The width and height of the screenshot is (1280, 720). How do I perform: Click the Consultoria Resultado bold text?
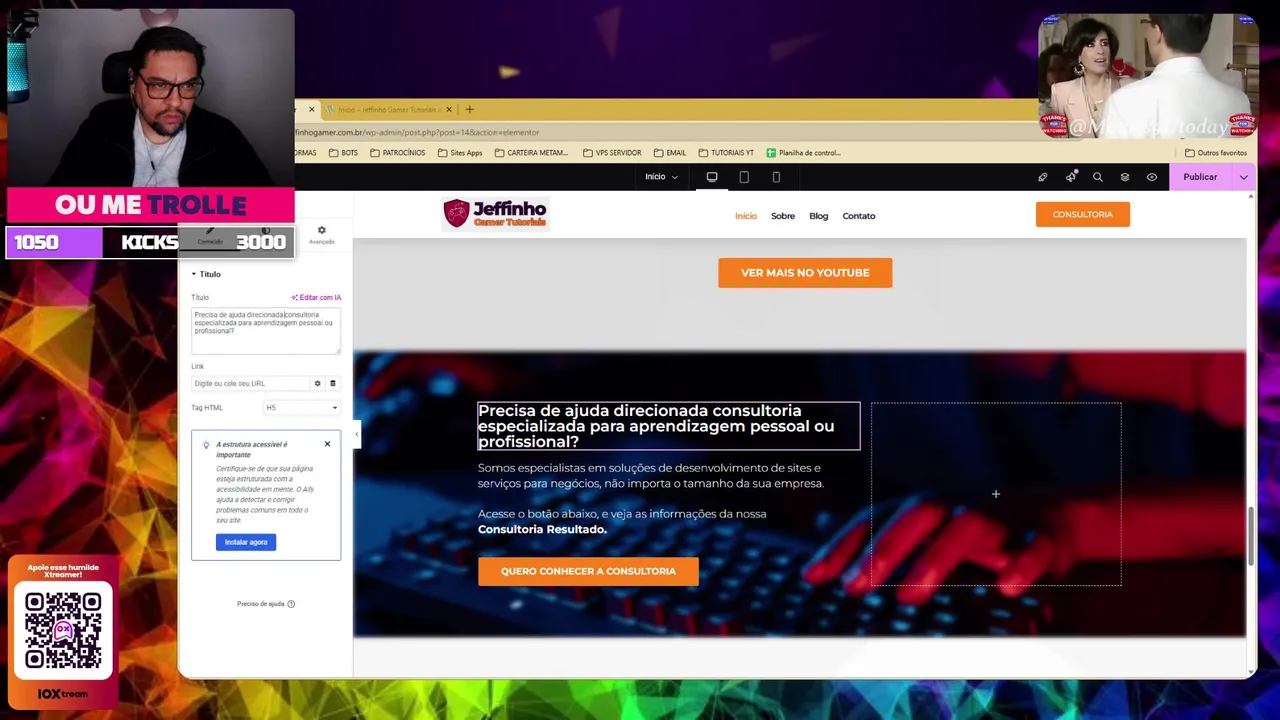point(542,529)
